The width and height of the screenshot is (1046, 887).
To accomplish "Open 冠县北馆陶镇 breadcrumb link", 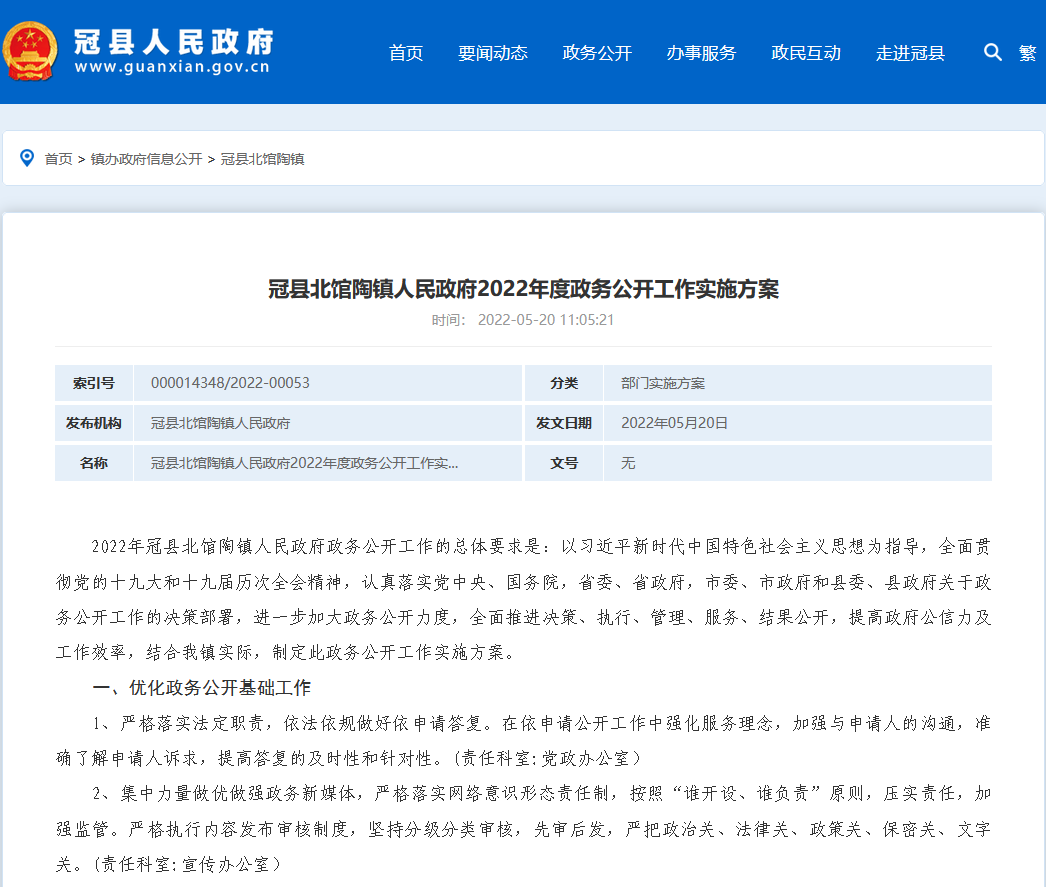I will click(x=262, y=159).
